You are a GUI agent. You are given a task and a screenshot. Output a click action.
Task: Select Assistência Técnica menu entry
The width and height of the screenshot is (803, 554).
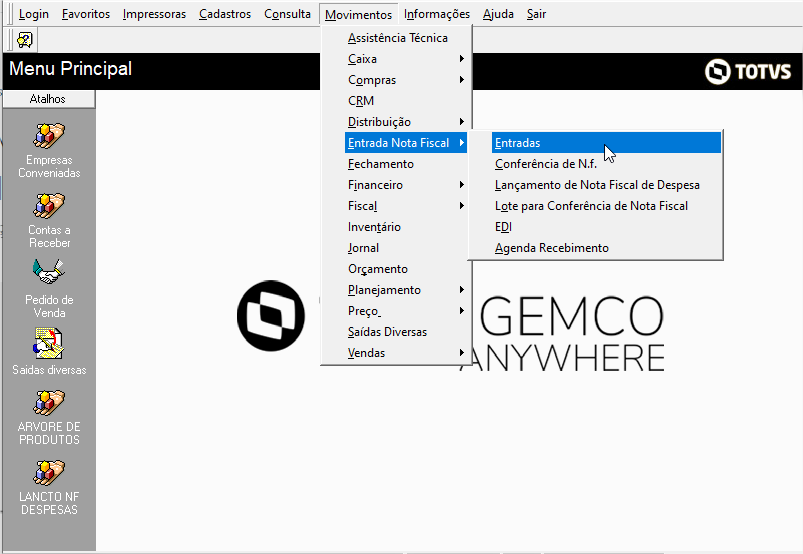(406, 38)
